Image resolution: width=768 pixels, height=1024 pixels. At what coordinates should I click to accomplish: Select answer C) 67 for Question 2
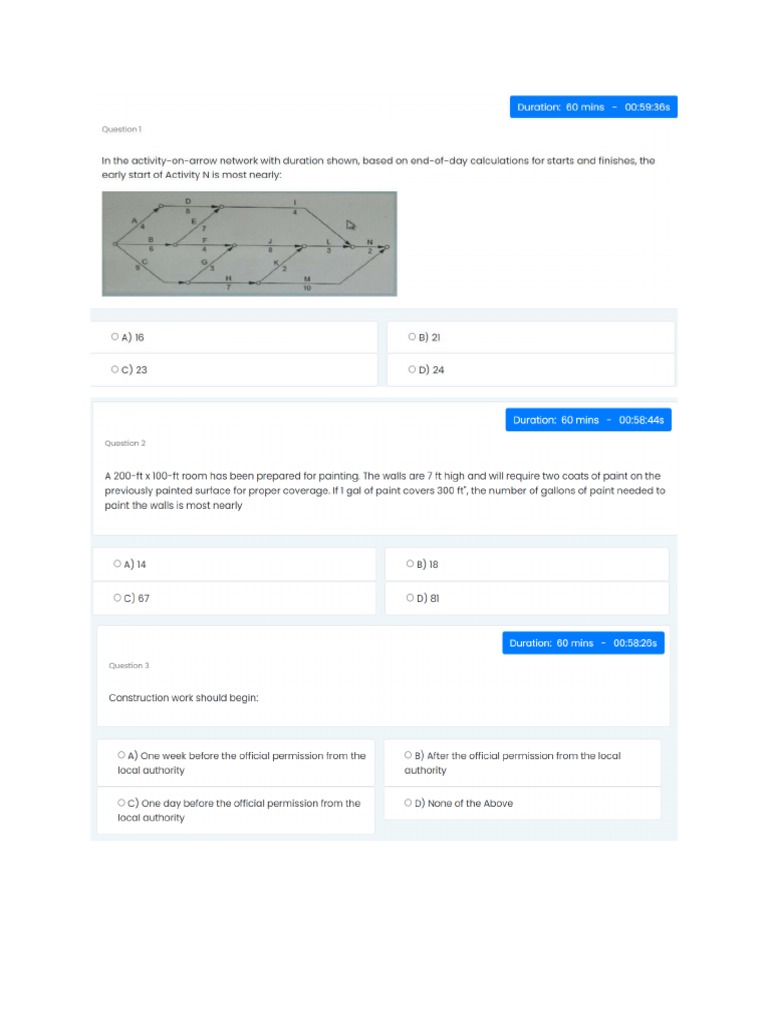[x=118, y=598]
